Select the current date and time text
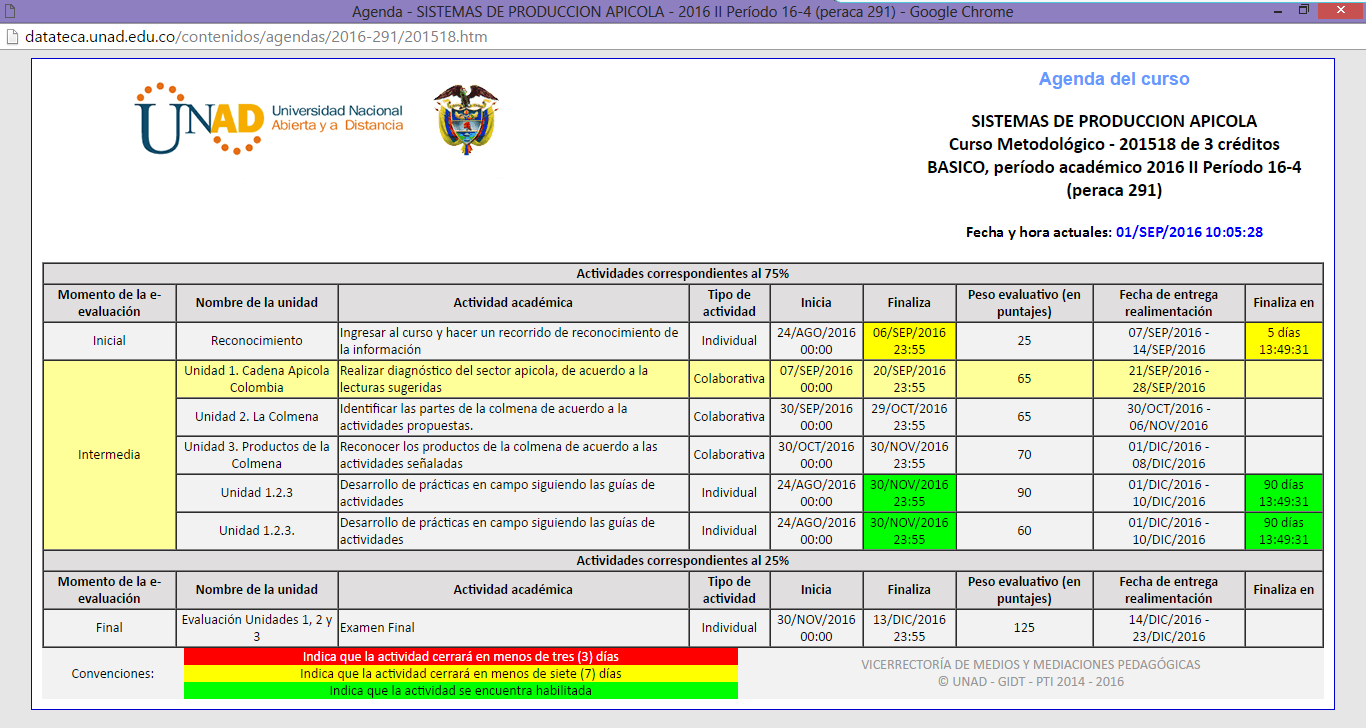The height and width of the screenshot is (728, 1366). 1189,232
